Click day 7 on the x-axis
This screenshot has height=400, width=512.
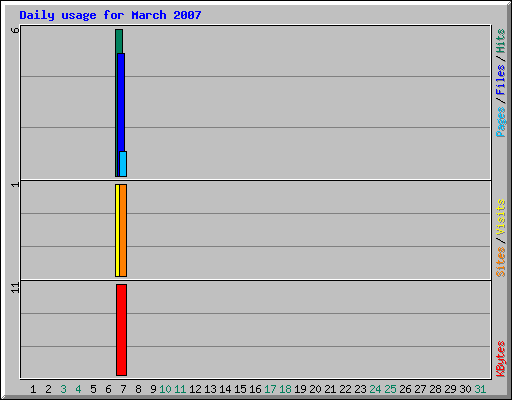coord(123,389)
